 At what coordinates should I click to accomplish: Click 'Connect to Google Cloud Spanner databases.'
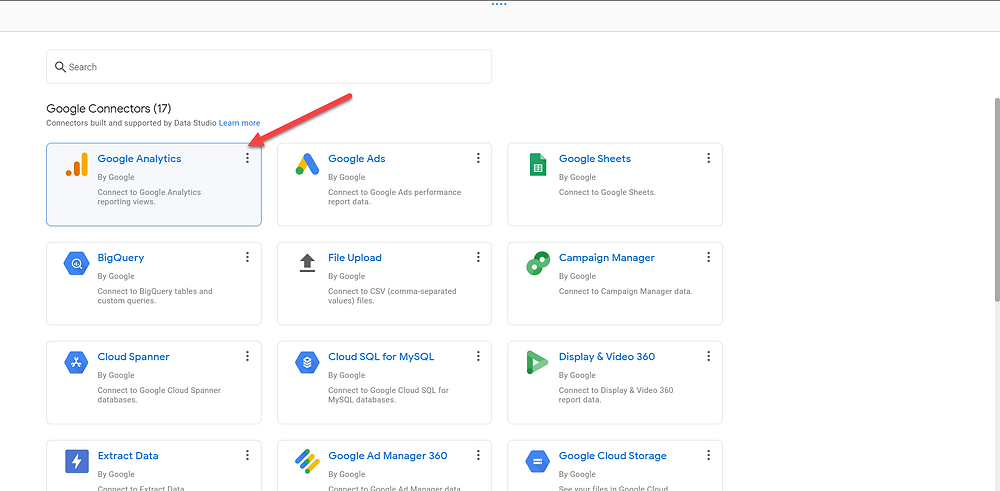159,394
